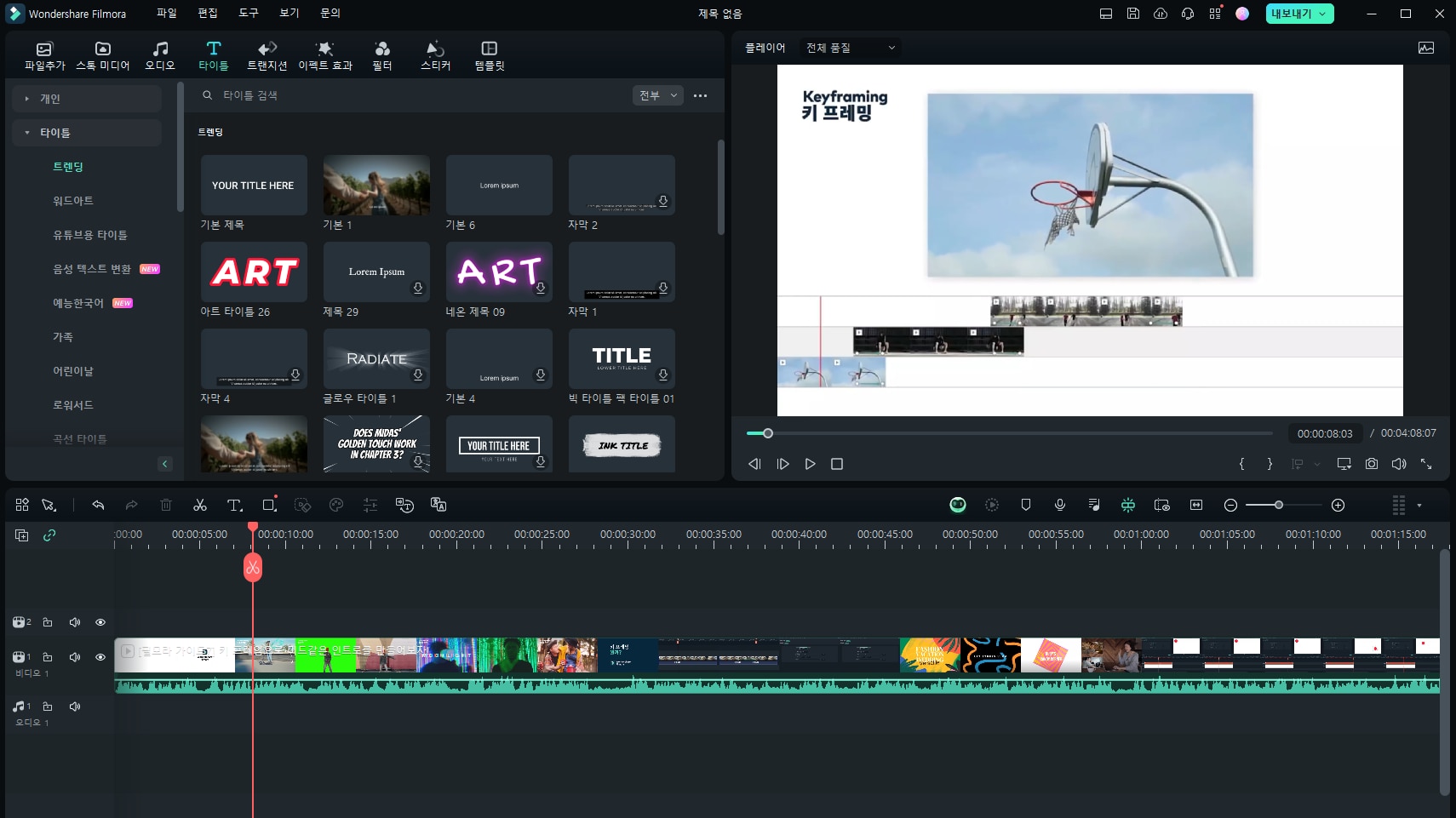Screen dimensions: 1456x818
Task: Select the 기본 제목 title thumbnail
Action: point(254,185)
